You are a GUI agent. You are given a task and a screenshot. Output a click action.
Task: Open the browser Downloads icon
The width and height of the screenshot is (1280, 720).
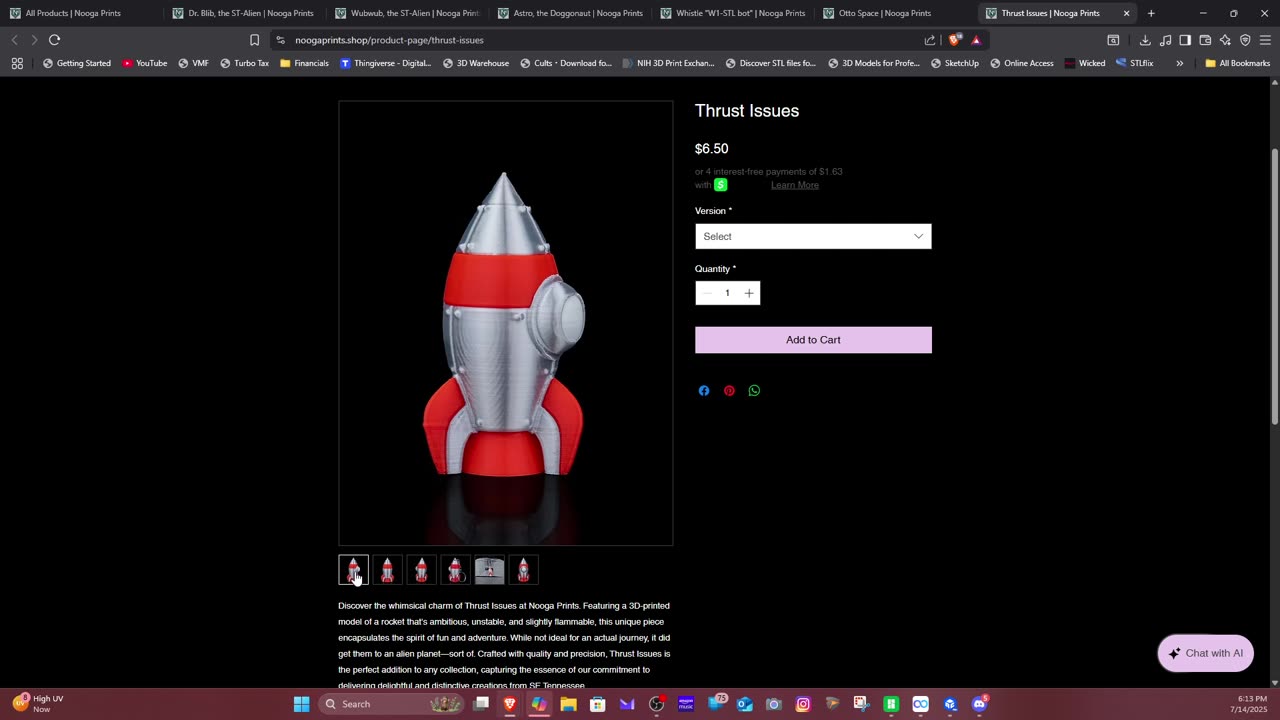point(1145,40)
